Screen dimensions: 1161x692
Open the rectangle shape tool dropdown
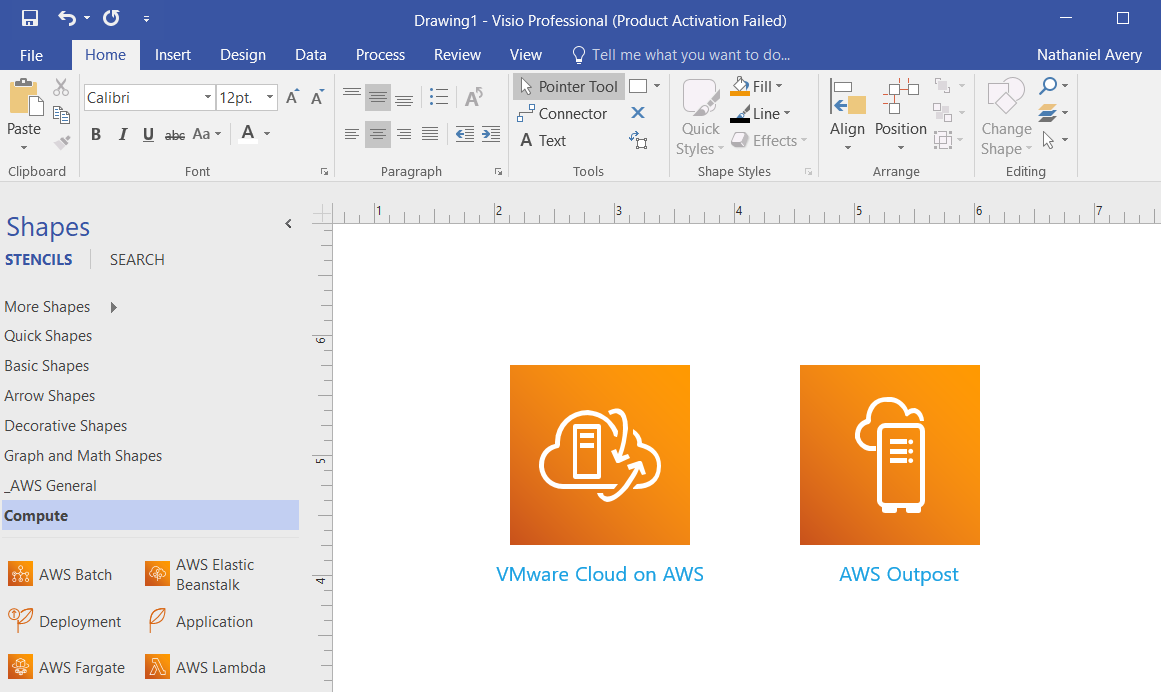(657, 86)
